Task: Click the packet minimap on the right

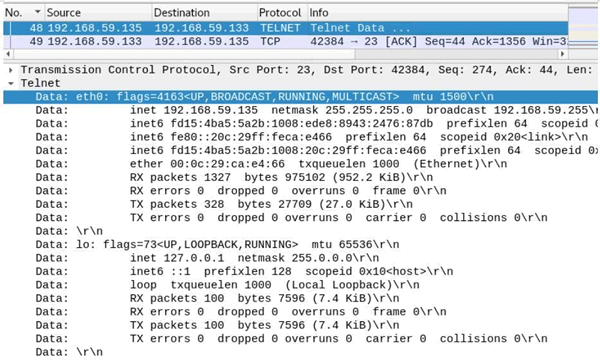Action: pyautogui.click(x=584, y=27)
